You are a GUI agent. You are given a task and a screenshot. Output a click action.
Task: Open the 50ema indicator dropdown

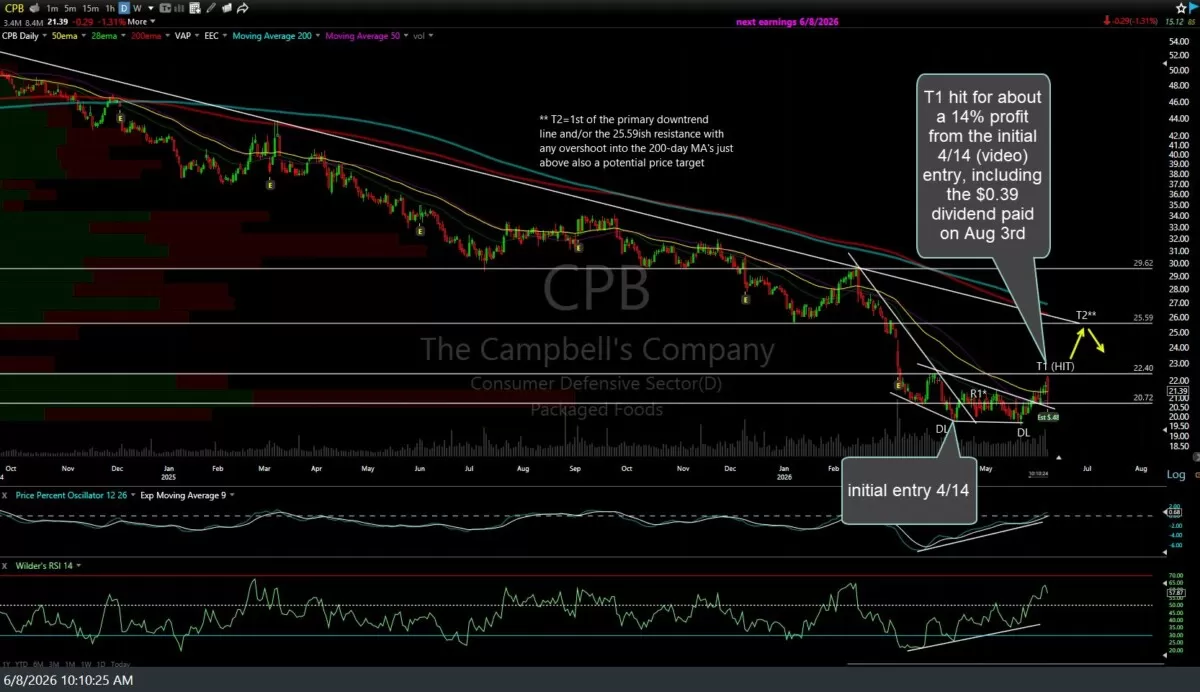68,36
